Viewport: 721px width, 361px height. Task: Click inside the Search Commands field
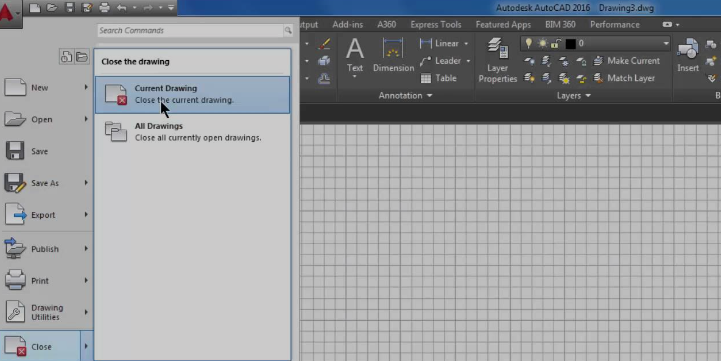click(x=190, y=30)
